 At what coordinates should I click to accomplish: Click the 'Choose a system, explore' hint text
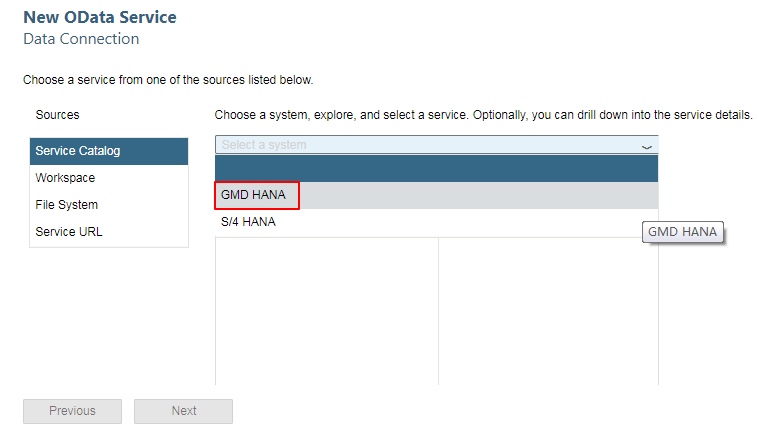pos(483,115)
